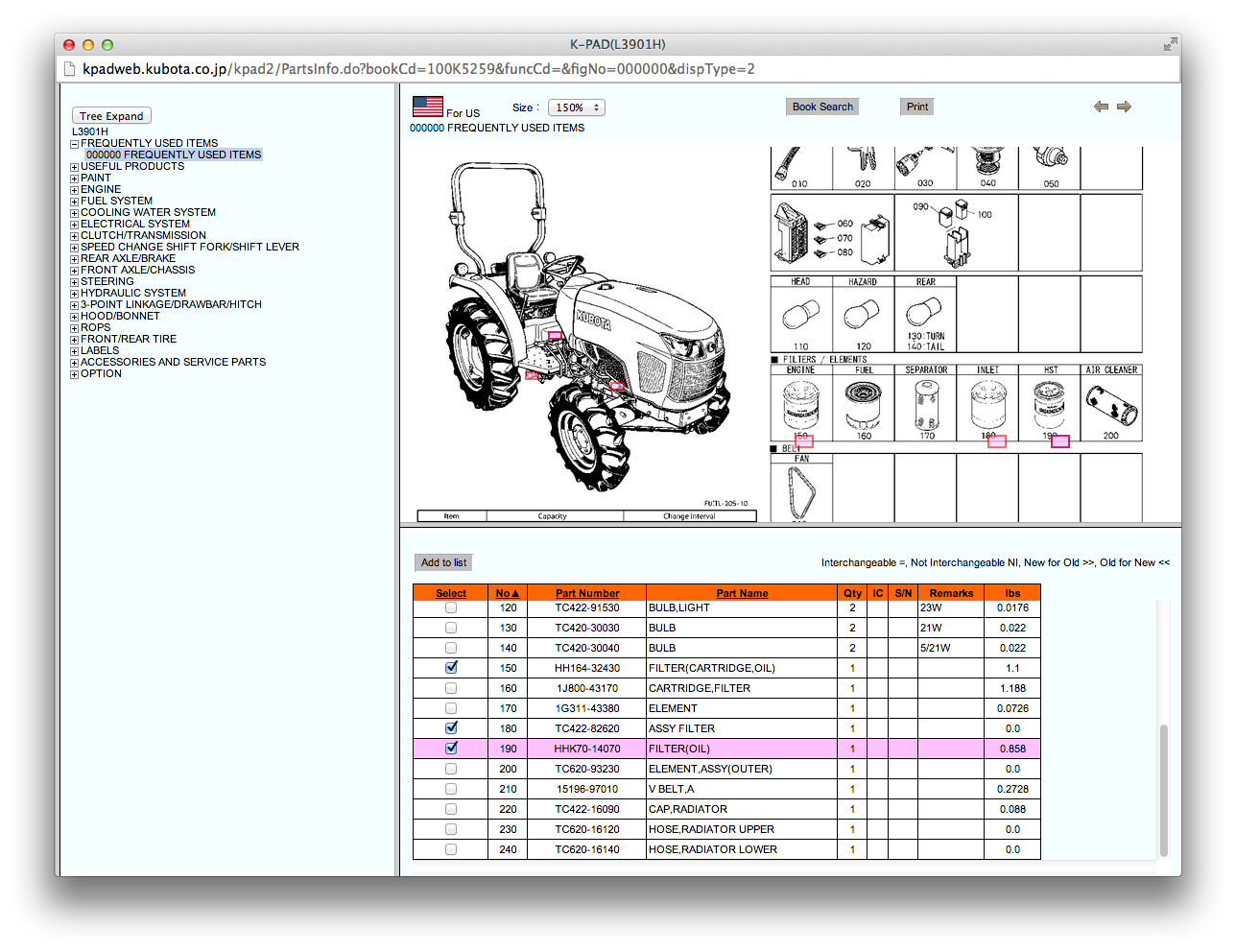Click the pink highlight box on image 190
Viewport: 1236px width, 952px height.
pos(1060,441)
